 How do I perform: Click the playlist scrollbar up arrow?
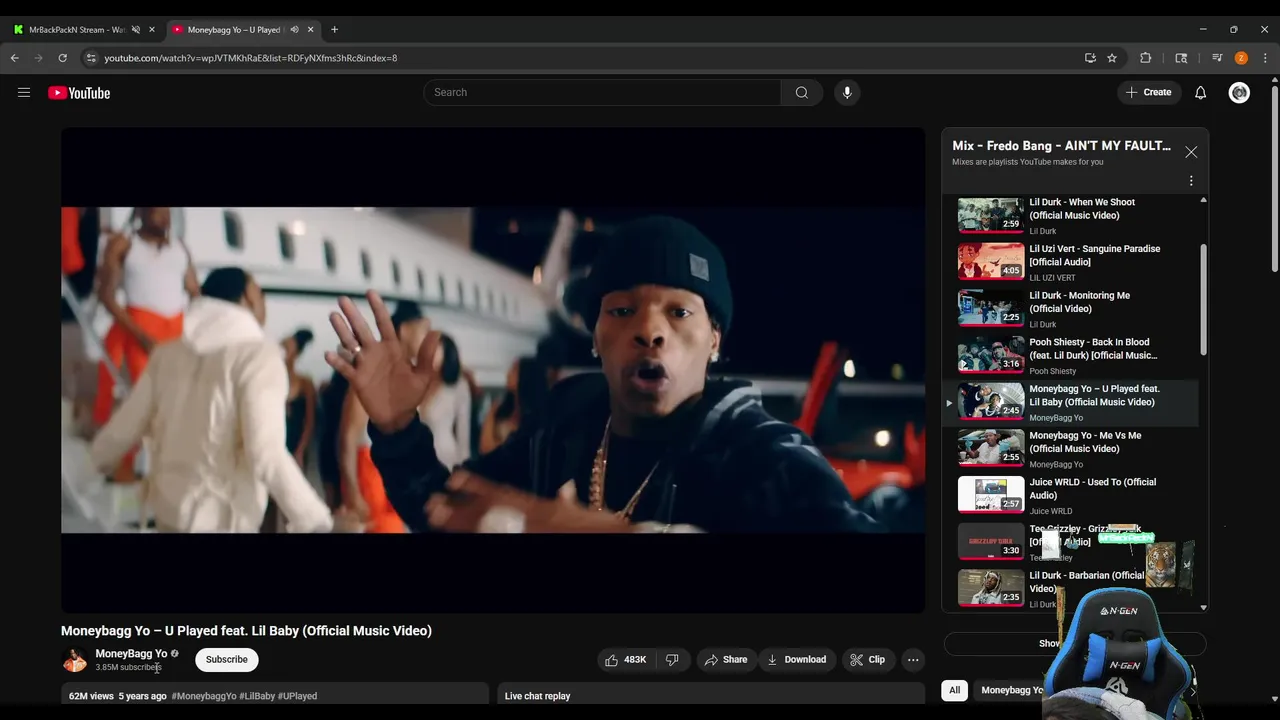pyautogui.click(x=1203, y=200)
